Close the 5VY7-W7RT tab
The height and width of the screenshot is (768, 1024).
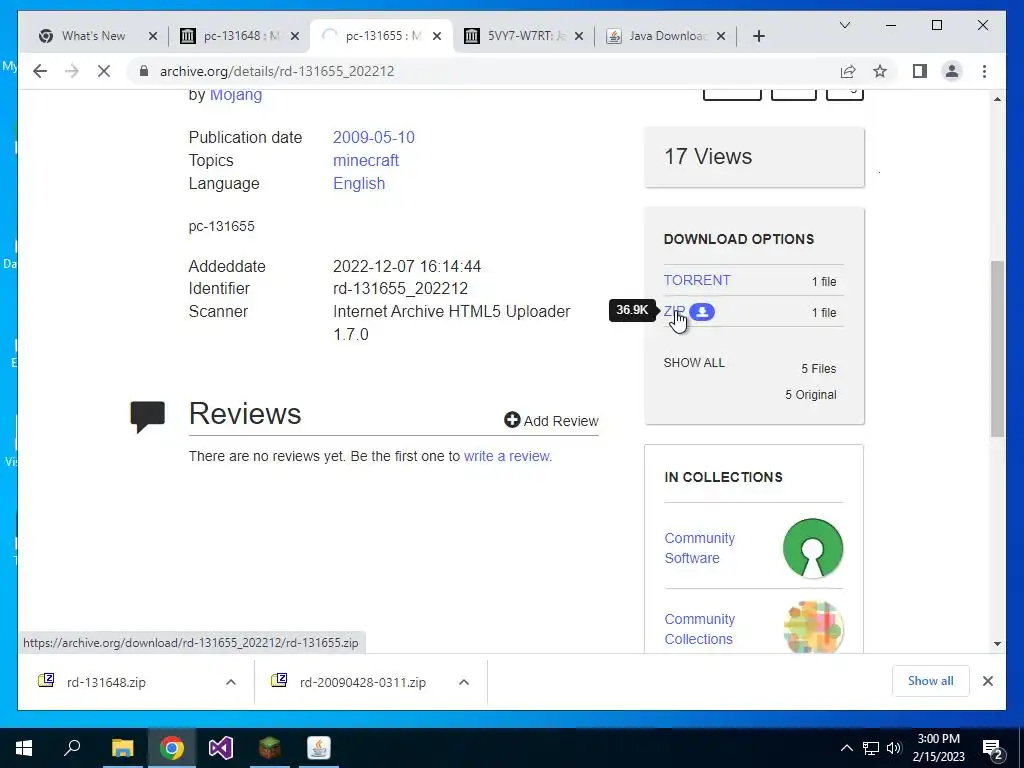pyautogui.click(x=579, y=36)
